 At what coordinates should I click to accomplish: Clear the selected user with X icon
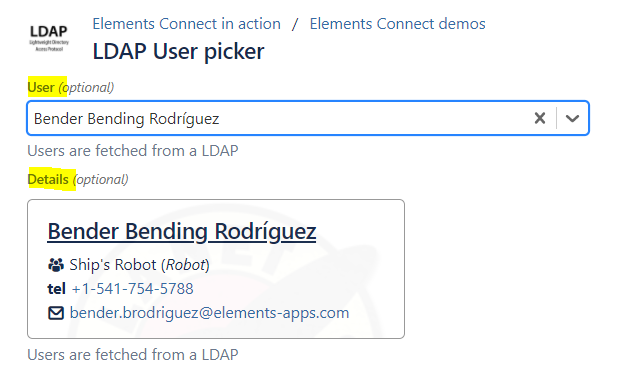point(540,118)
